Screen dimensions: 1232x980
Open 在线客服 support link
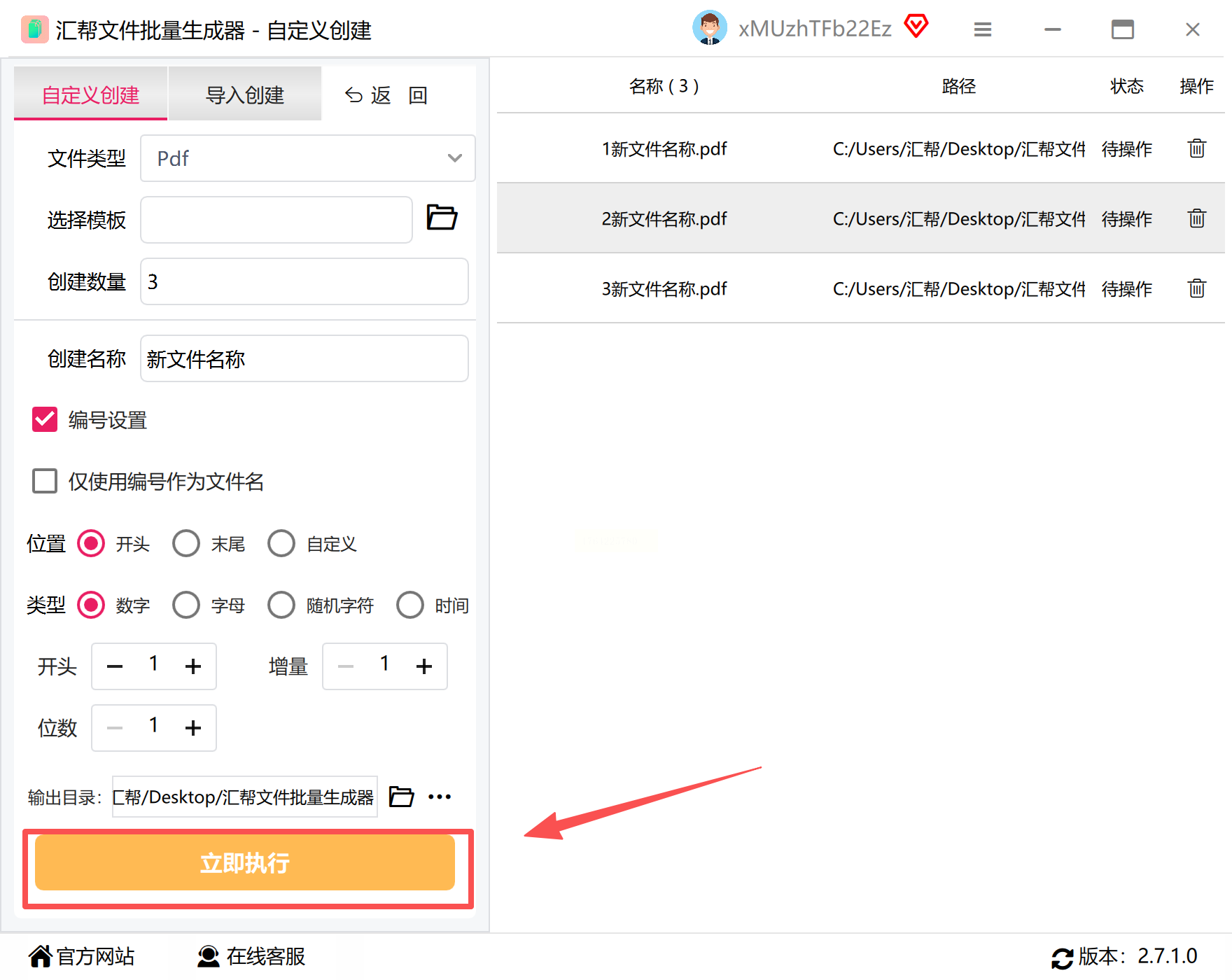click(x=266, y=956)
